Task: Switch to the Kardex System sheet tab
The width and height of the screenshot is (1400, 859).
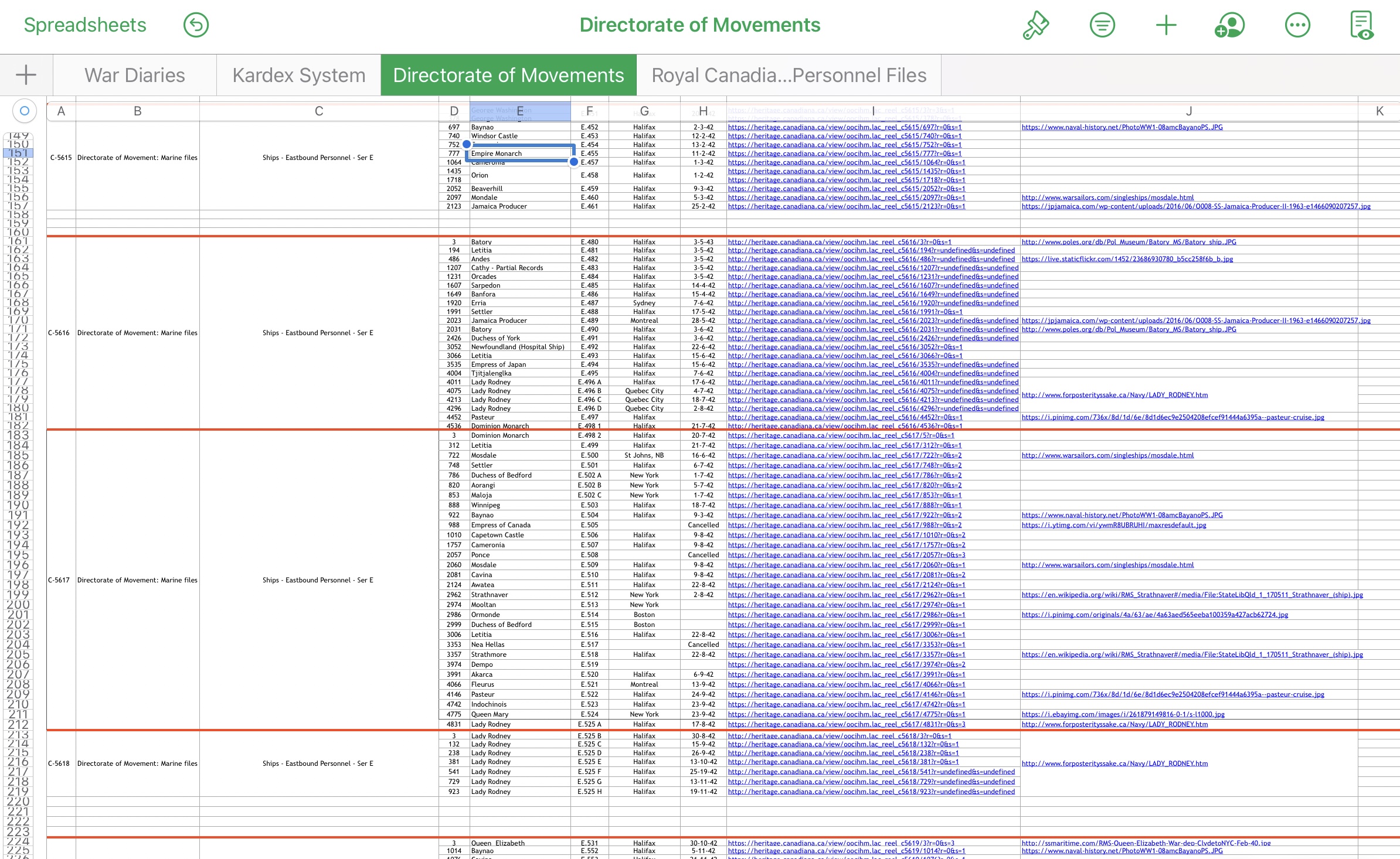Action: pos(298,75)
